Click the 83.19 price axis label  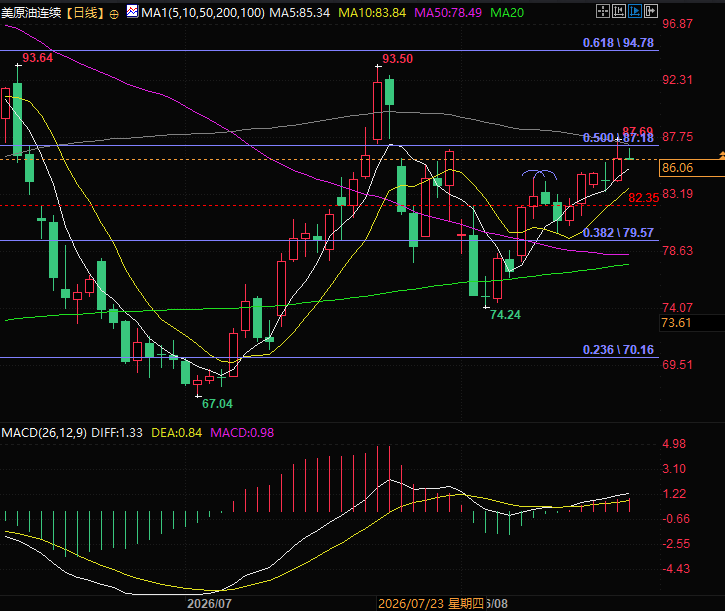(x=677, y=193)
